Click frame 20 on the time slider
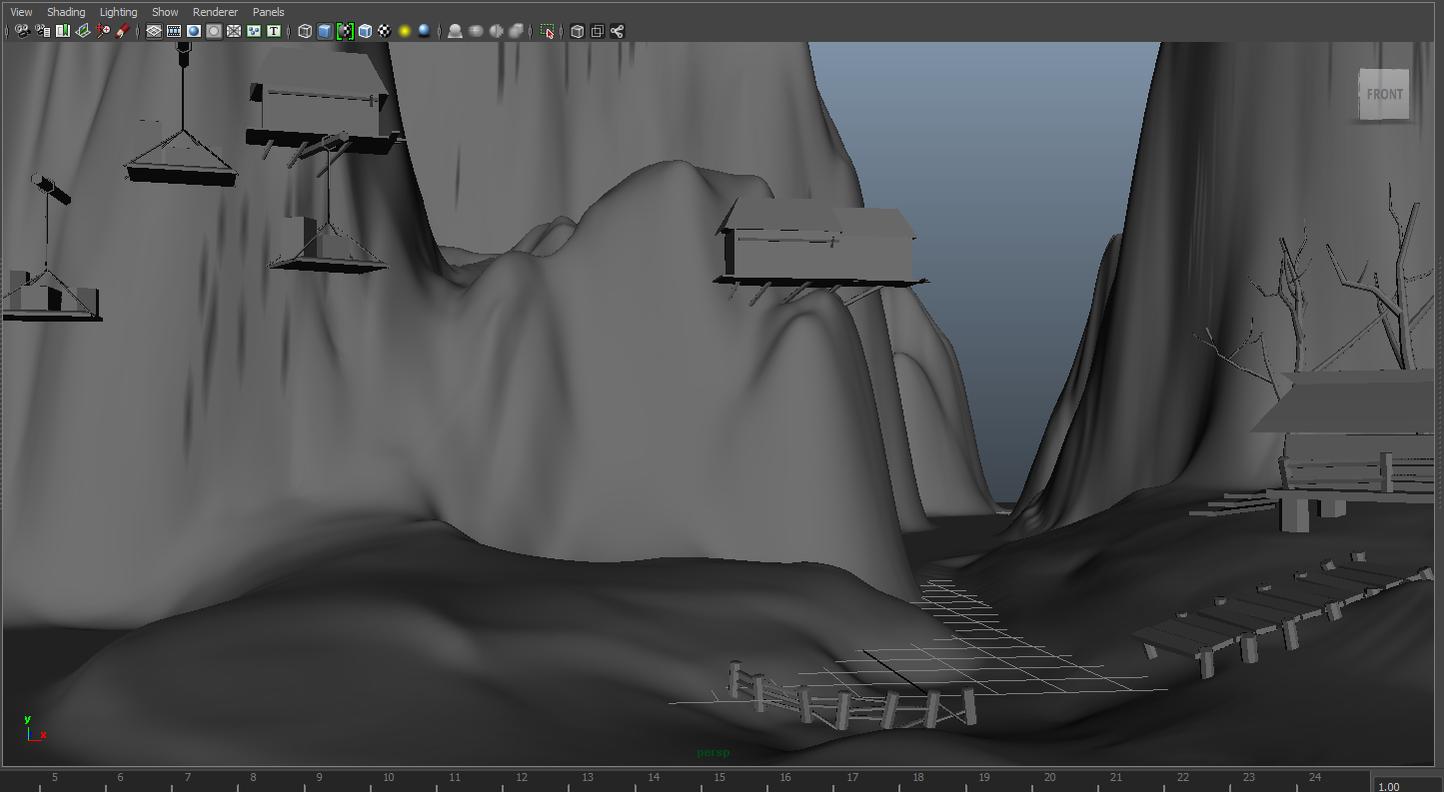This screenshot has width=1444, height=792. pos(1050,779)
